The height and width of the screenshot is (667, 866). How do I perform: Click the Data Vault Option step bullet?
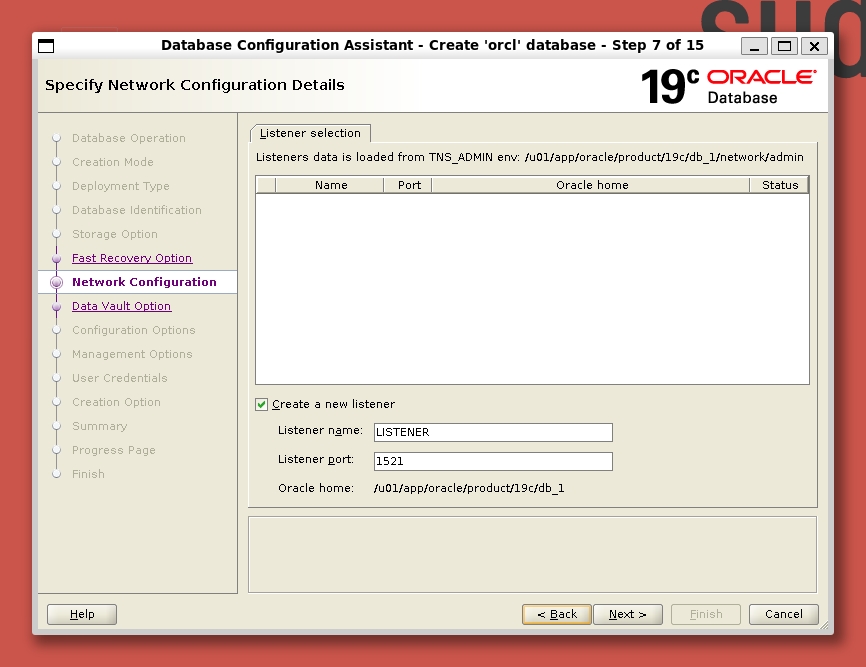(x=57, y=307)
